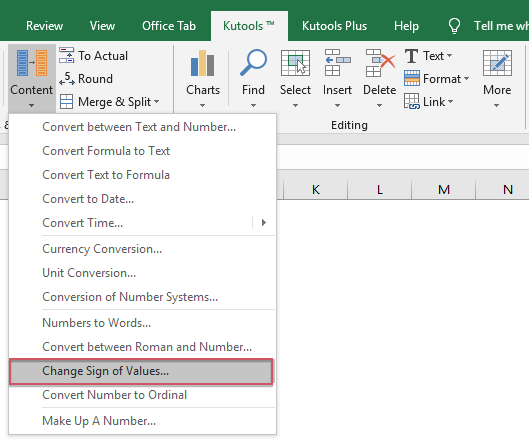
Task: Select column M header
Action: tap(444, 189)
